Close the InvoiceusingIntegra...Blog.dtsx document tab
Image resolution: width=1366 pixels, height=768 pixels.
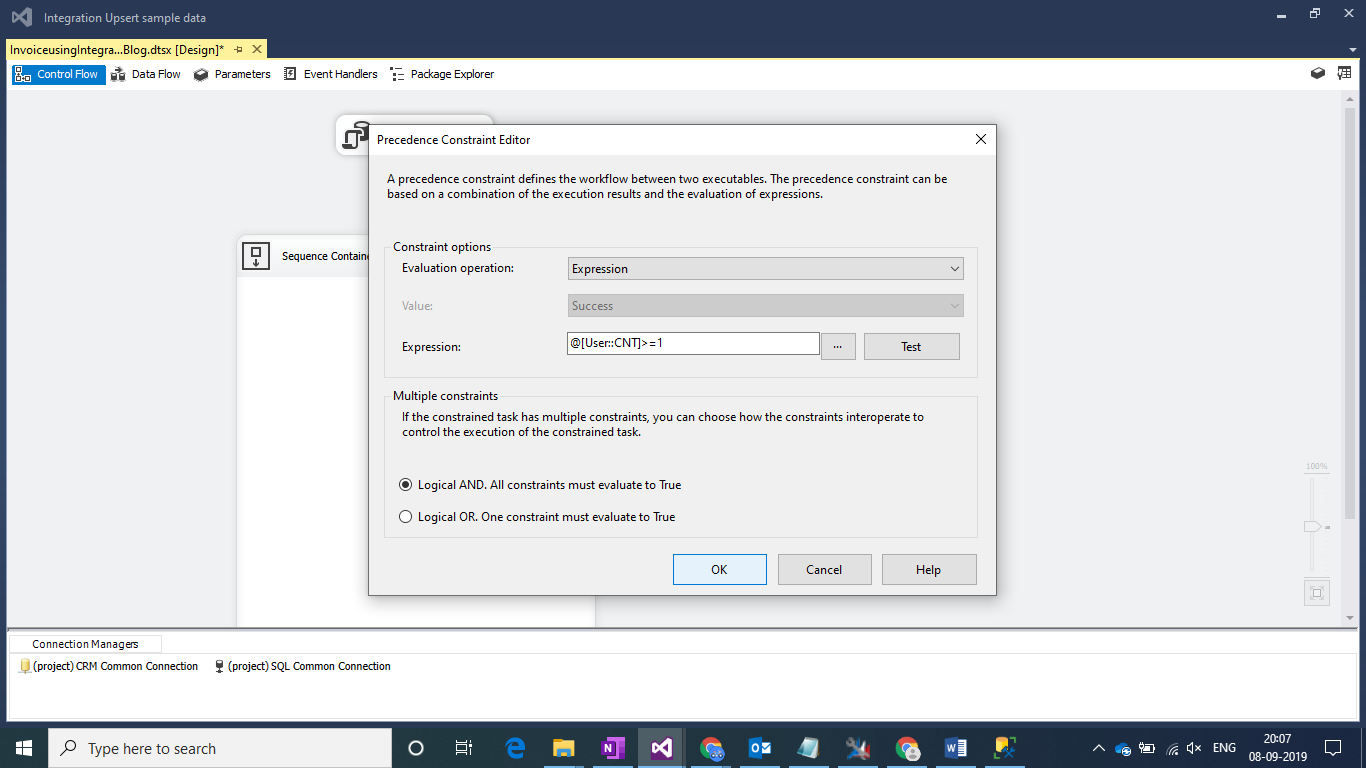257,49
